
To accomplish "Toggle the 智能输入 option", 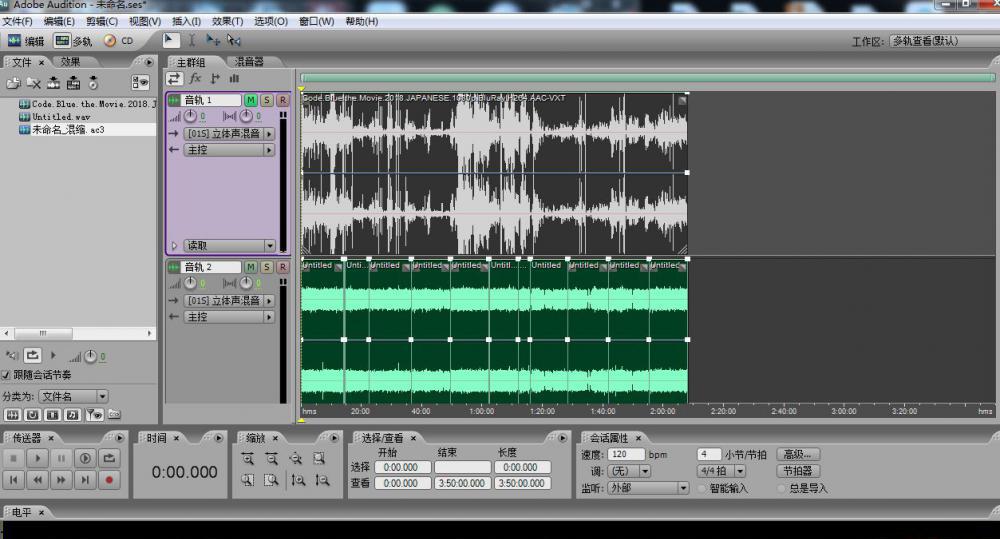I will (702, 489).
